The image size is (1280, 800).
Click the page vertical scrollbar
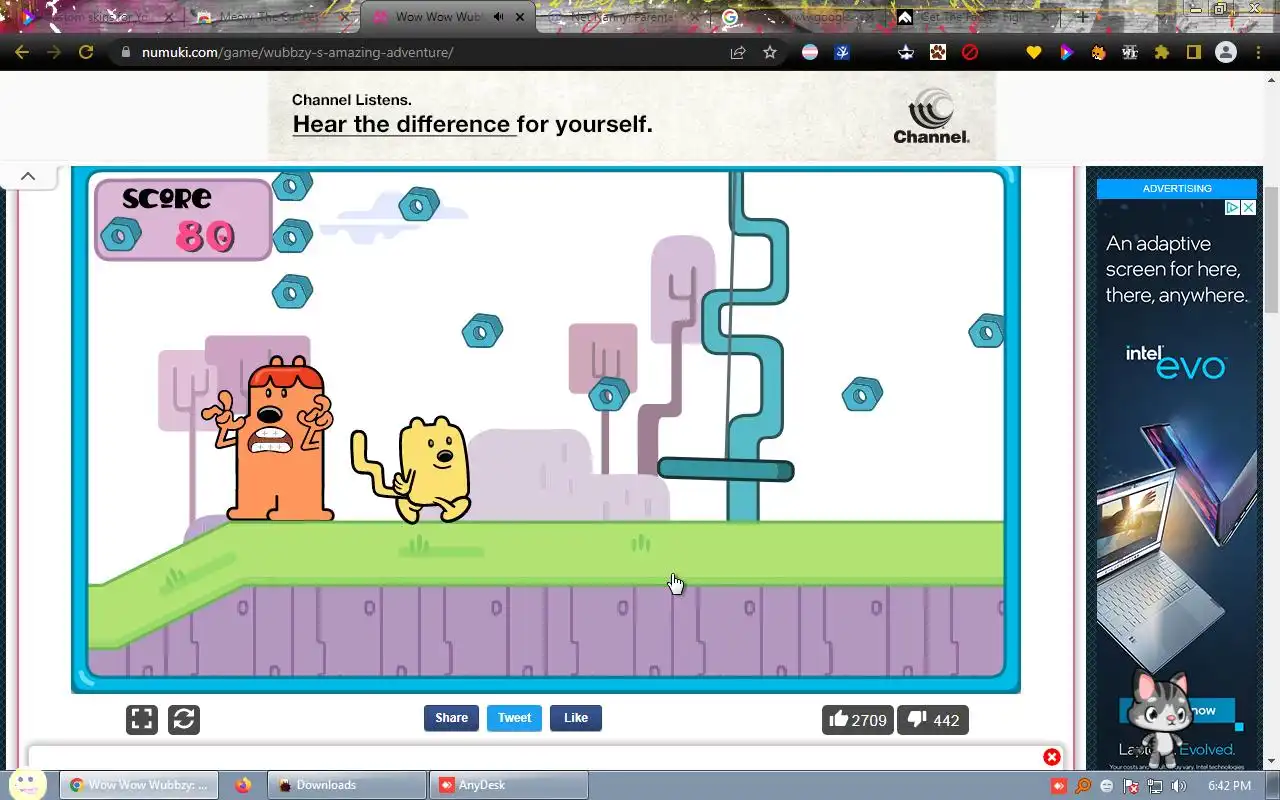point(1271,250)
